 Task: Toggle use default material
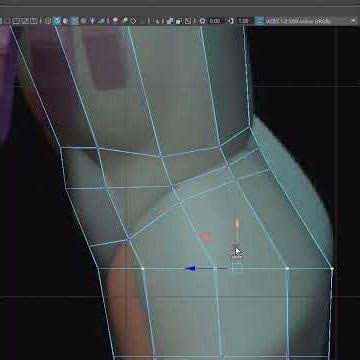[65, 21]
